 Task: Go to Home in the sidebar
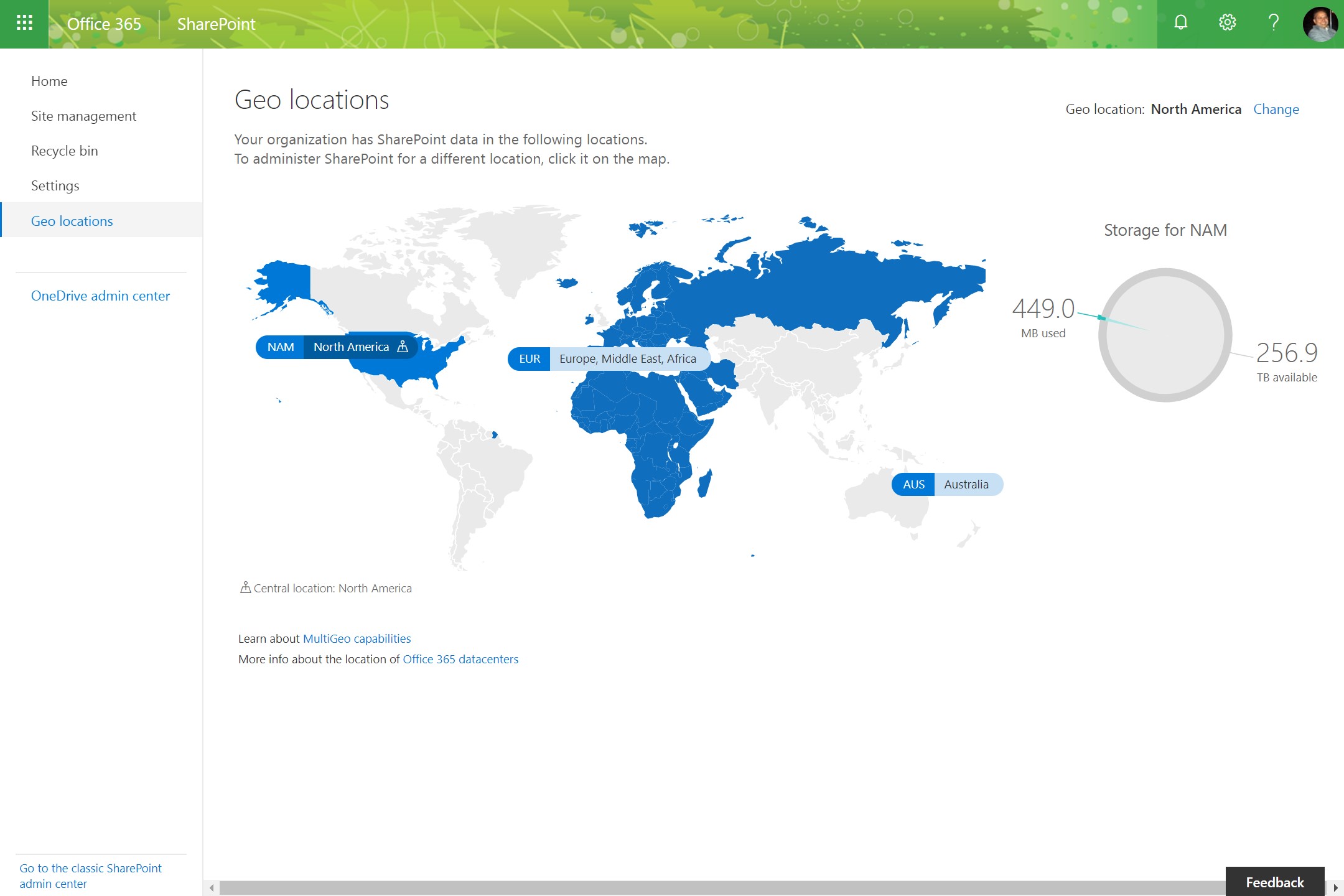tap(49, 81)
